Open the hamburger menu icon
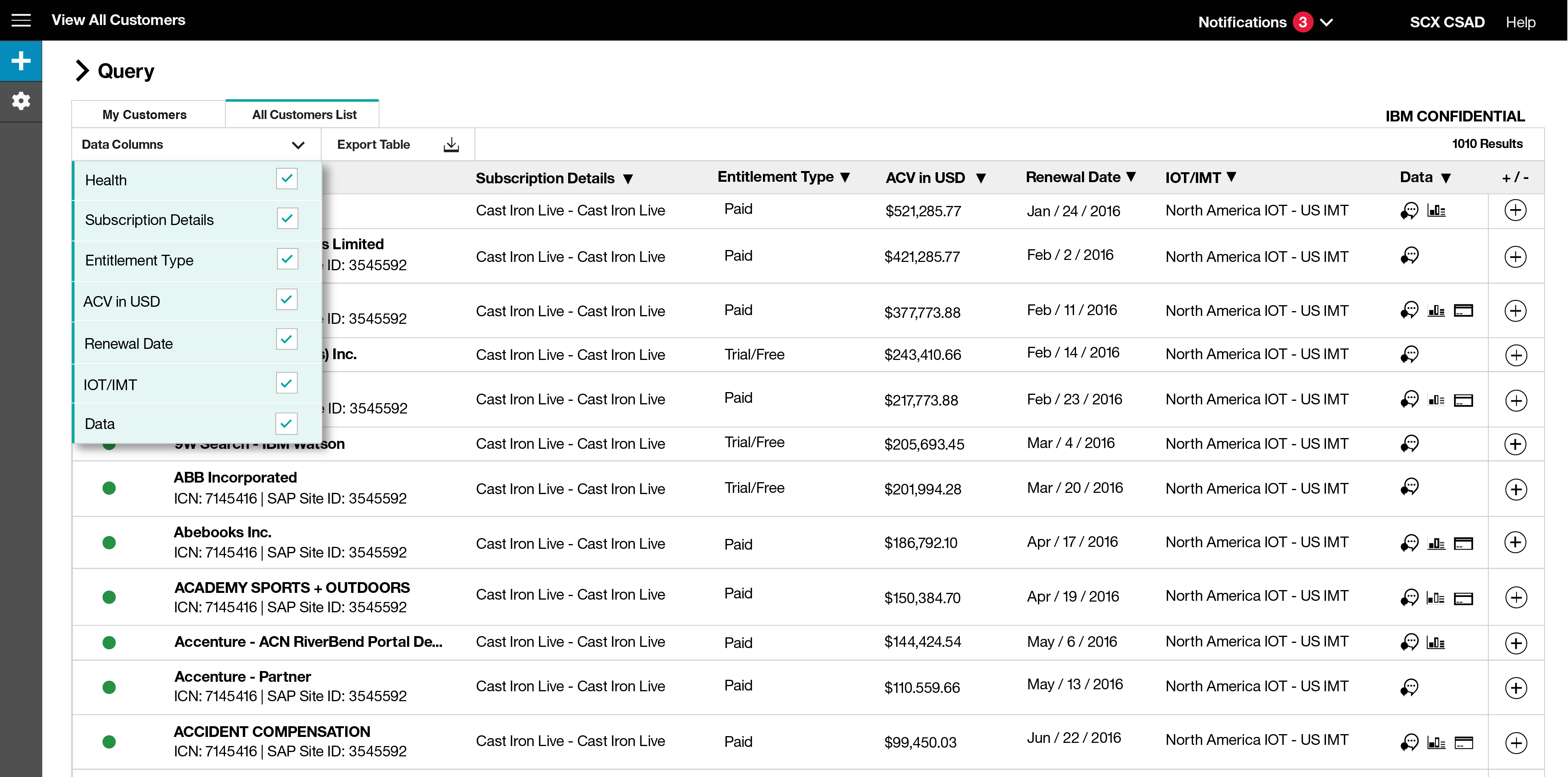Image resolution: width=1568 pixels, height=777 pixels. (x=21, y=21)
